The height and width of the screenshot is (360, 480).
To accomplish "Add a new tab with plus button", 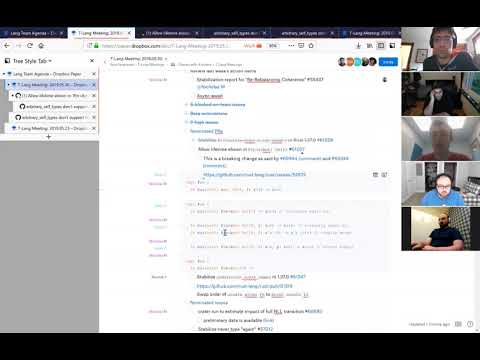I will pos(49,137).
